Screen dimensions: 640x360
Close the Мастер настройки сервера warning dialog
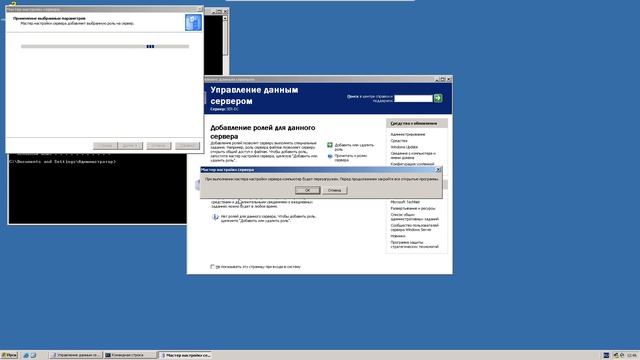coord(438,169)
